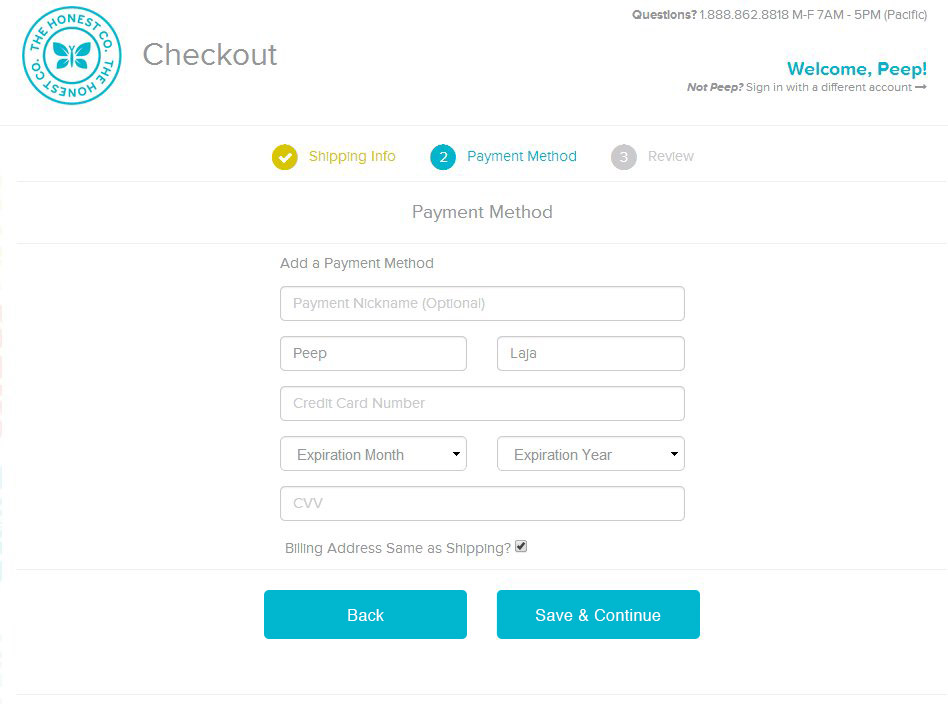This screenshot has height=704, width=948.
Task: Click the last name field containing Laja
Action: click(591, 353)
